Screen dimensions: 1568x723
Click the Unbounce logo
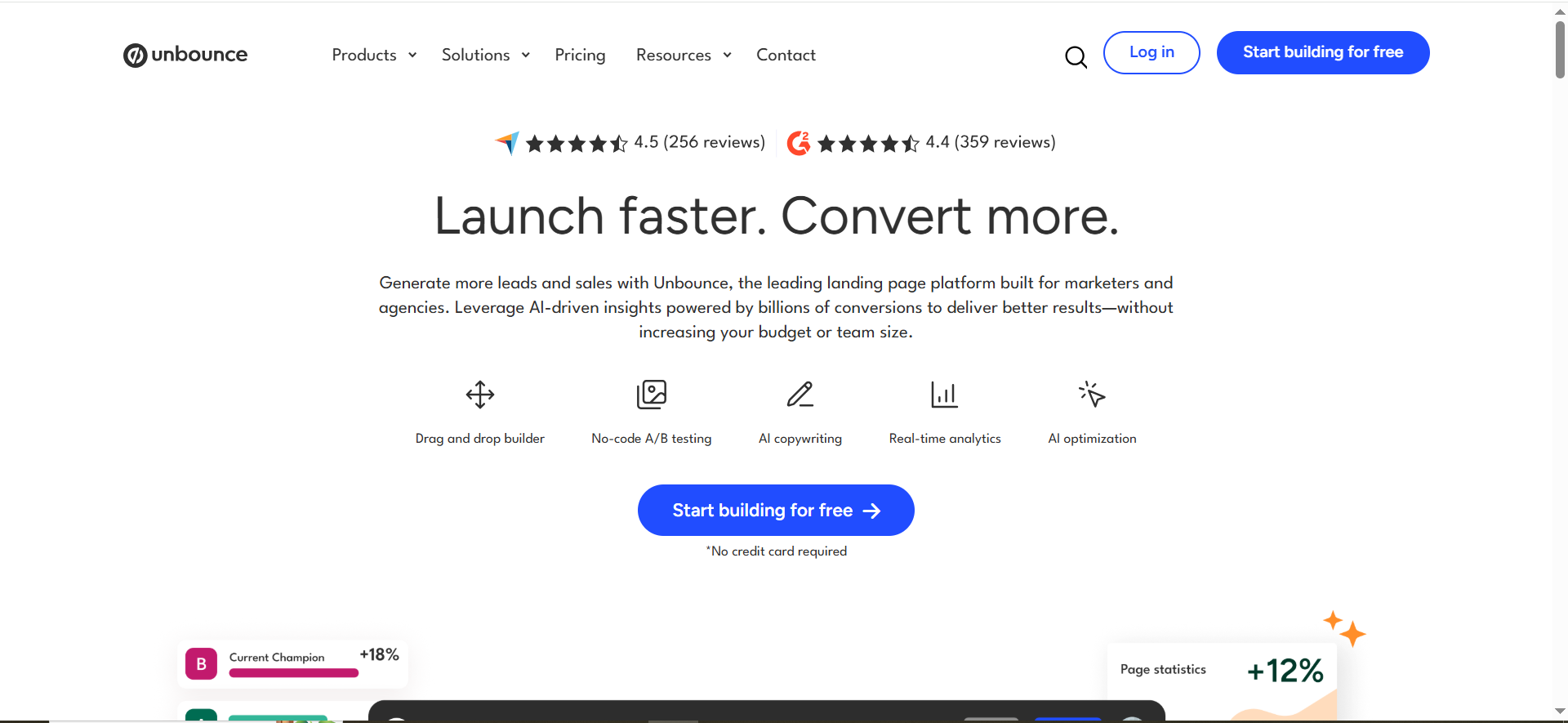point(185,55)
